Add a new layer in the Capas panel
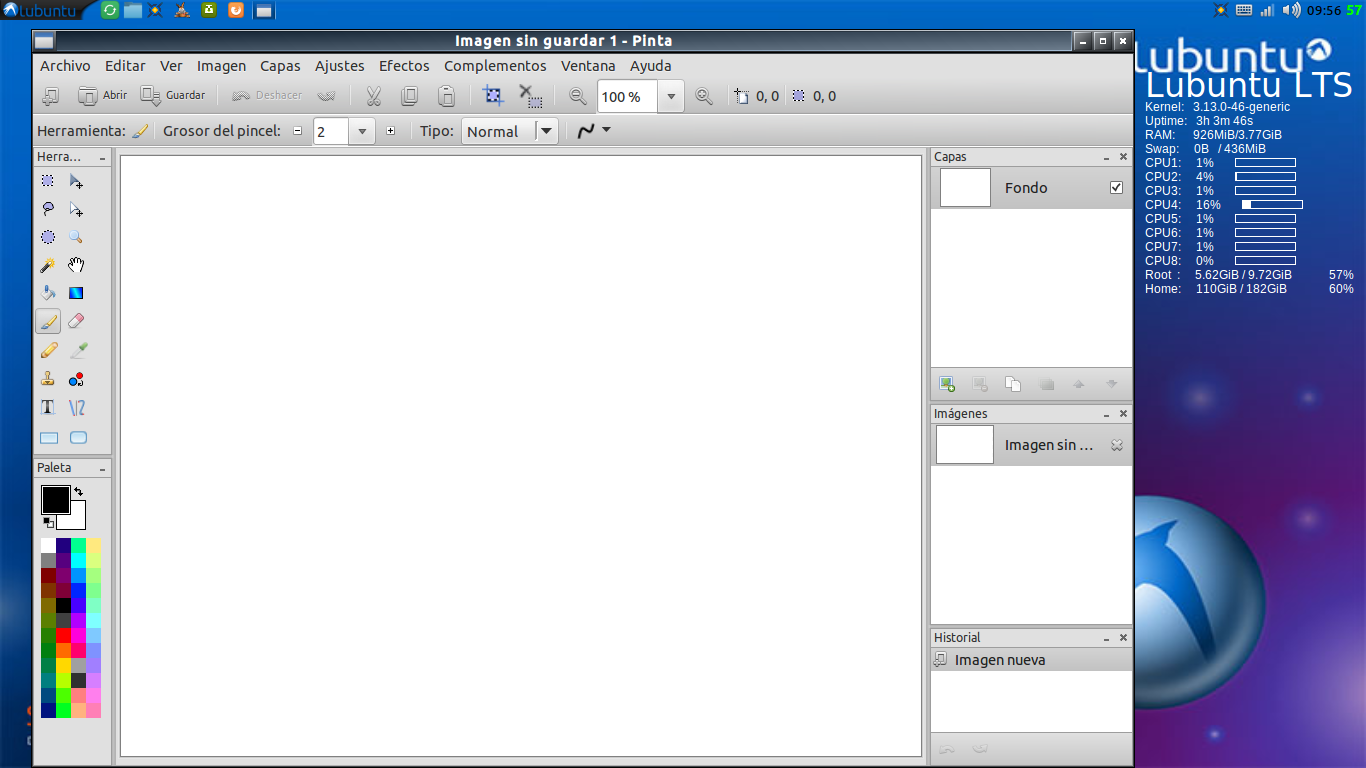Screen dimensions: 1366x768 point(947,383)
